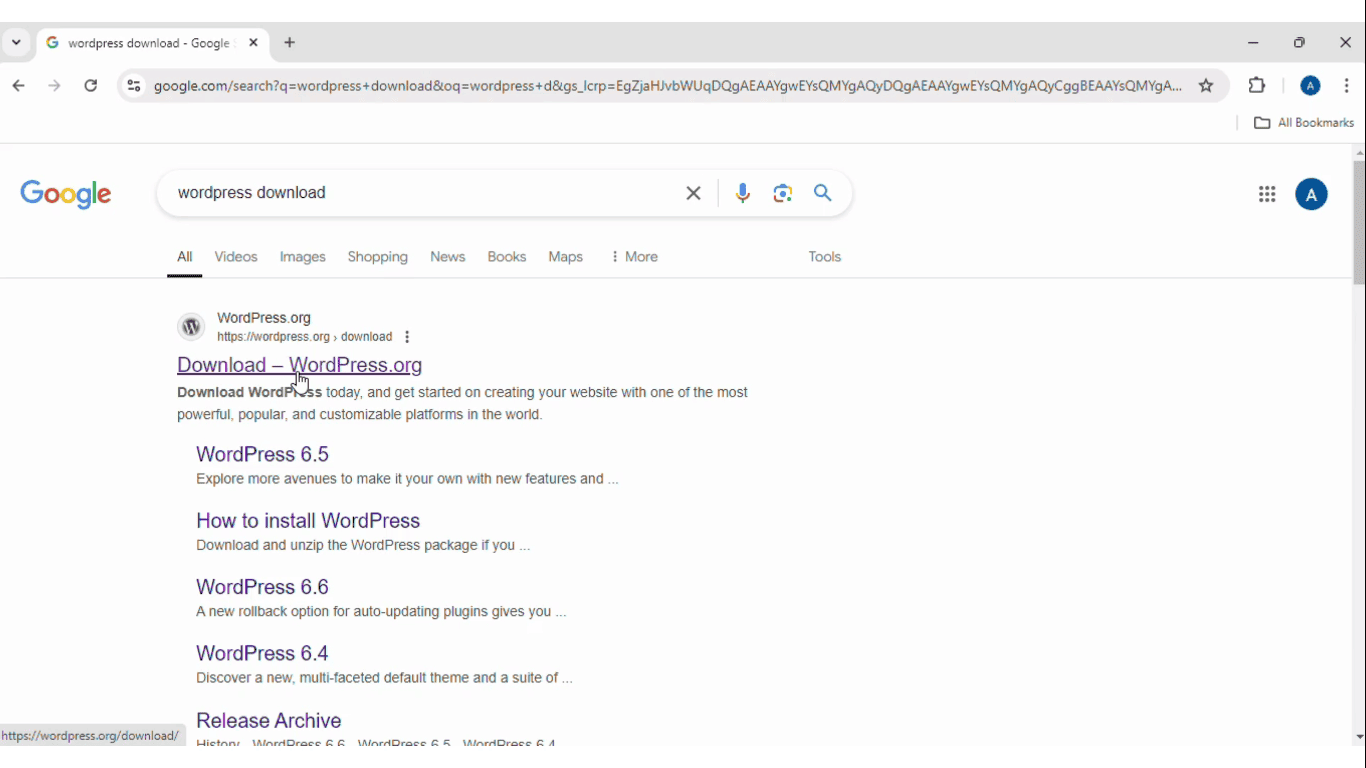Go to the Google logo homepage

[66, 194]
